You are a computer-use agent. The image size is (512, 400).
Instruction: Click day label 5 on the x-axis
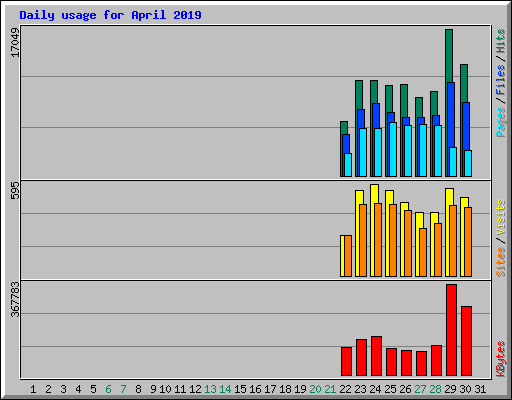pyautogui.click(x=93, y=389)
